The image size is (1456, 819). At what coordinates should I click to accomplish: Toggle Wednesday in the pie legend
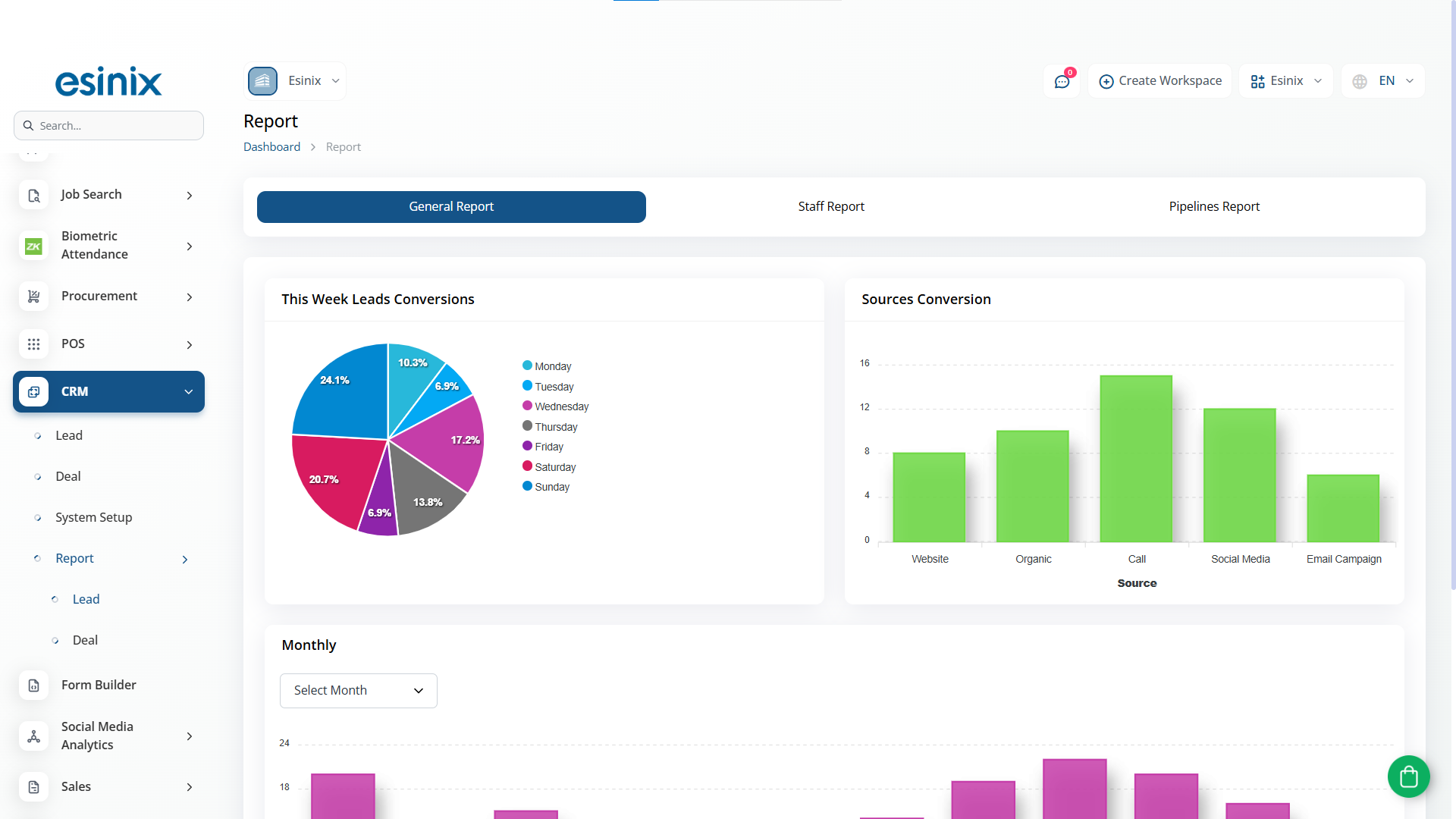tap(556, 406)
